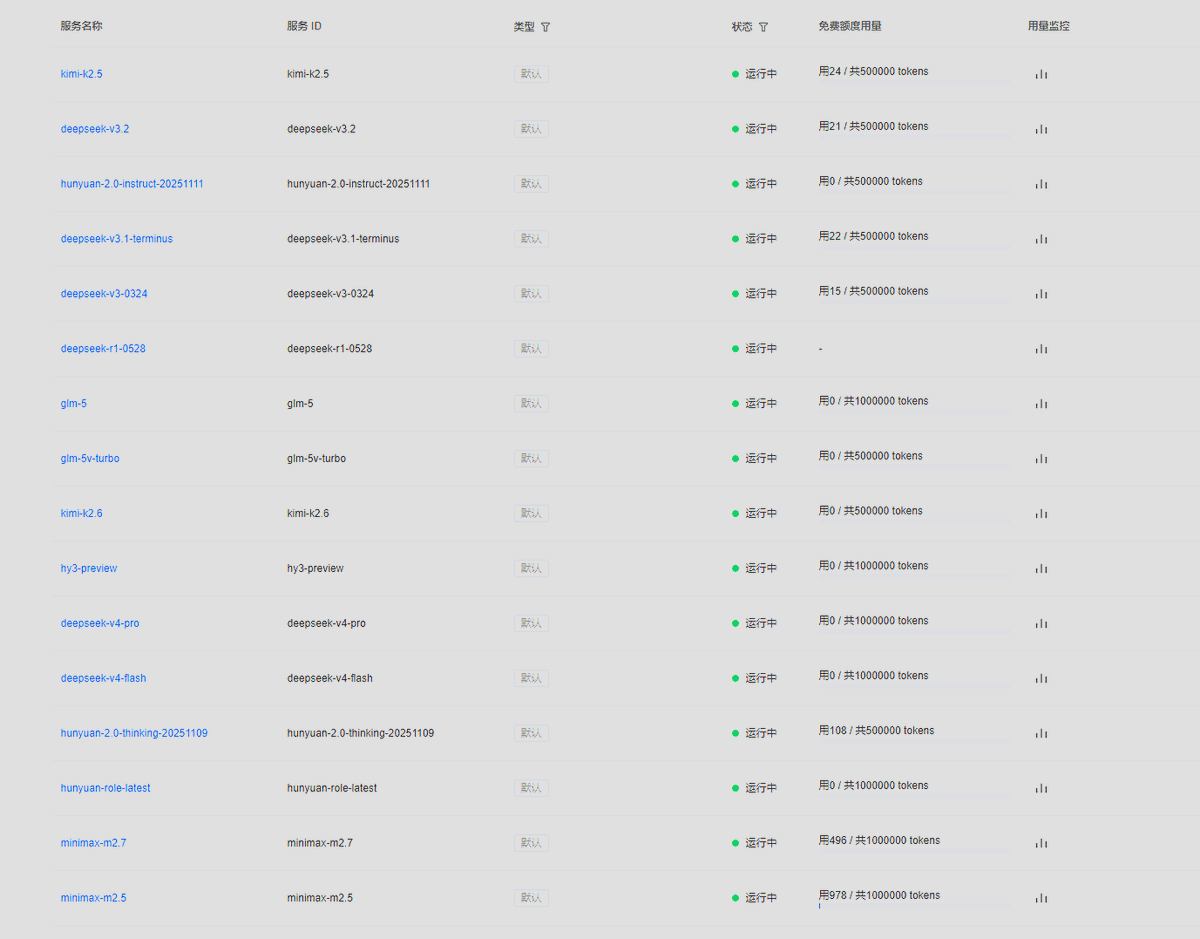The image size is (1200, 939).
Task: View usage chart icon for deepseek-v3.1-terminus
Action: [1041, 239]
